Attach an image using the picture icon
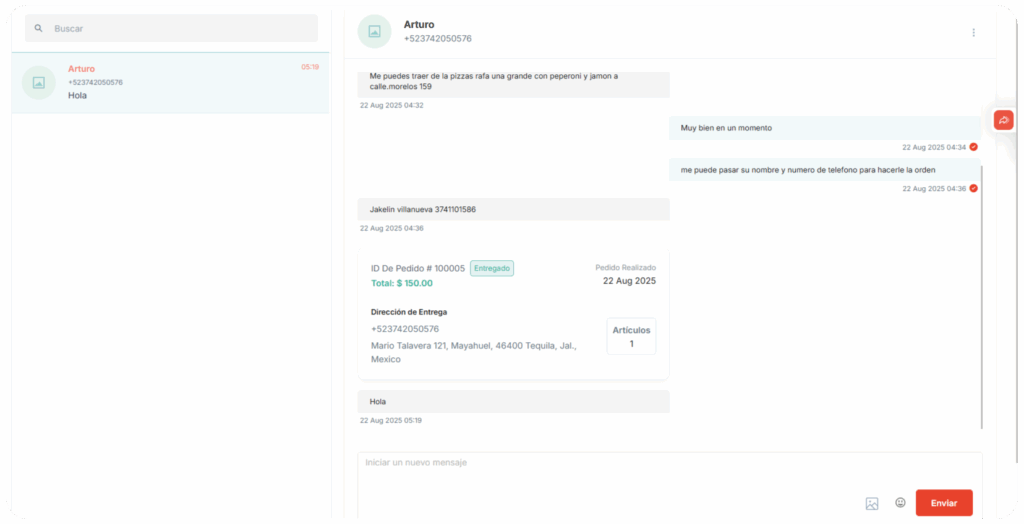 pos(871,503)
